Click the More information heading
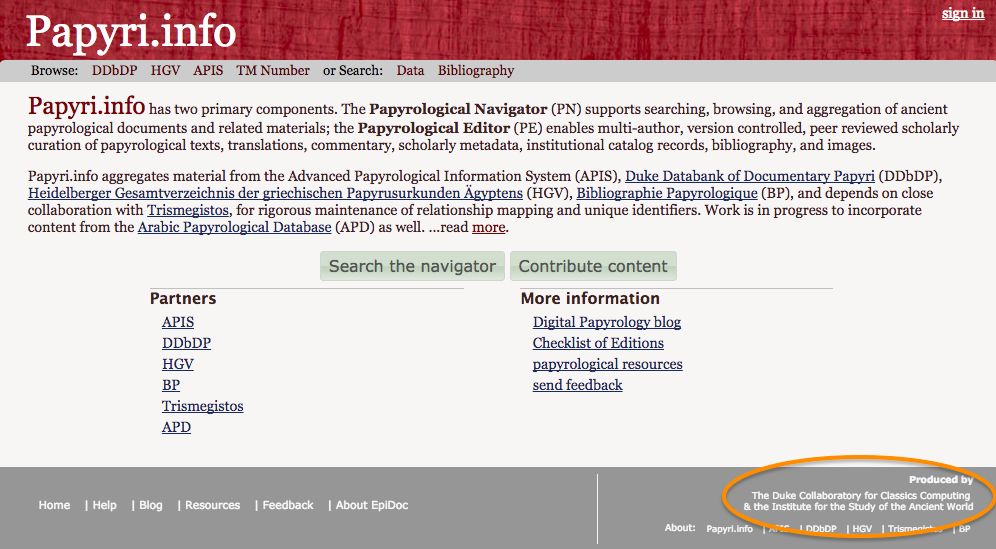The width and height of the screenshot is (996, 549). [x=590, y=298]
